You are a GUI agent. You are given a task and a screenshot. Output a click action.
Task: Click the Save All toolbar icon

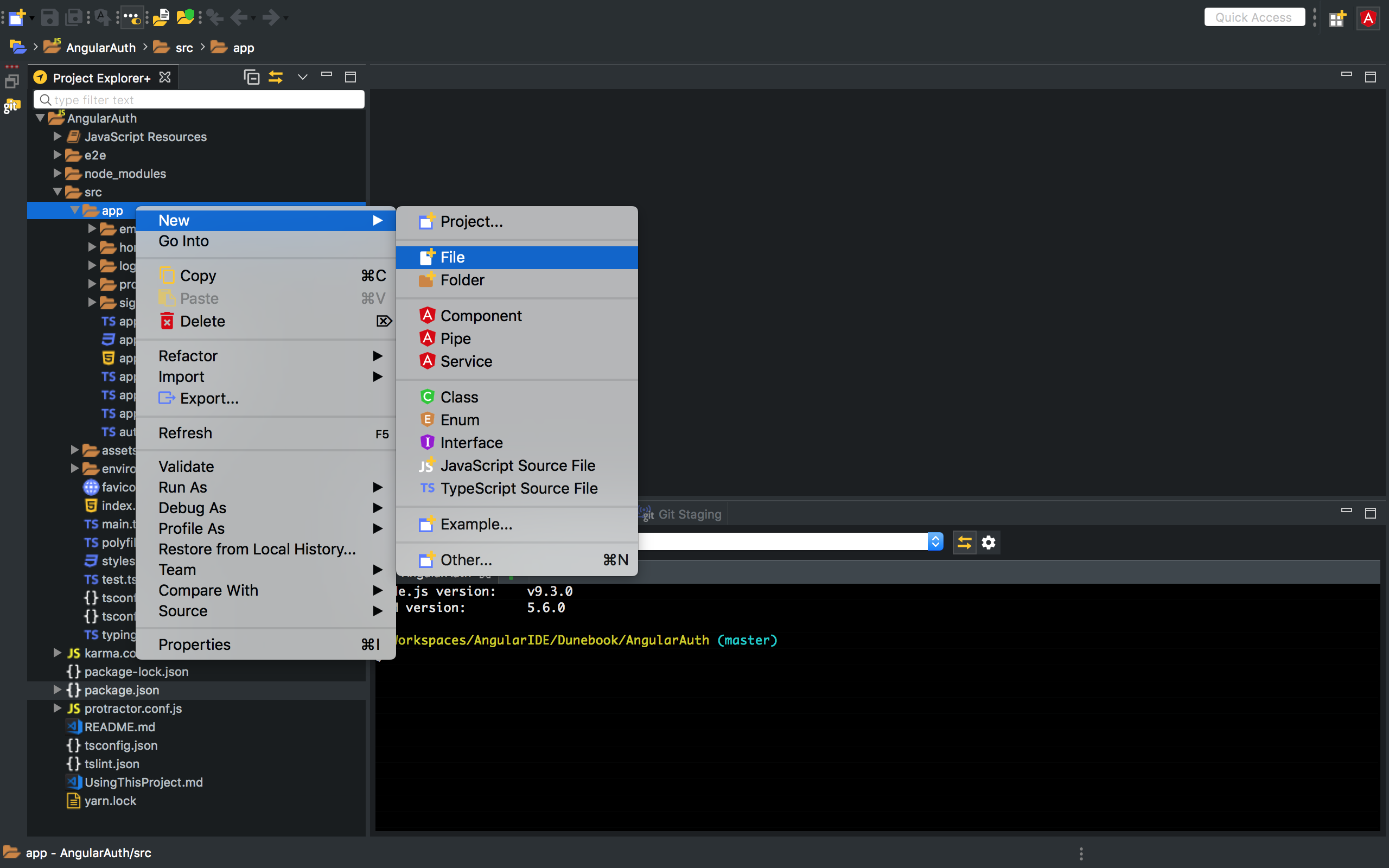point(74,17)
